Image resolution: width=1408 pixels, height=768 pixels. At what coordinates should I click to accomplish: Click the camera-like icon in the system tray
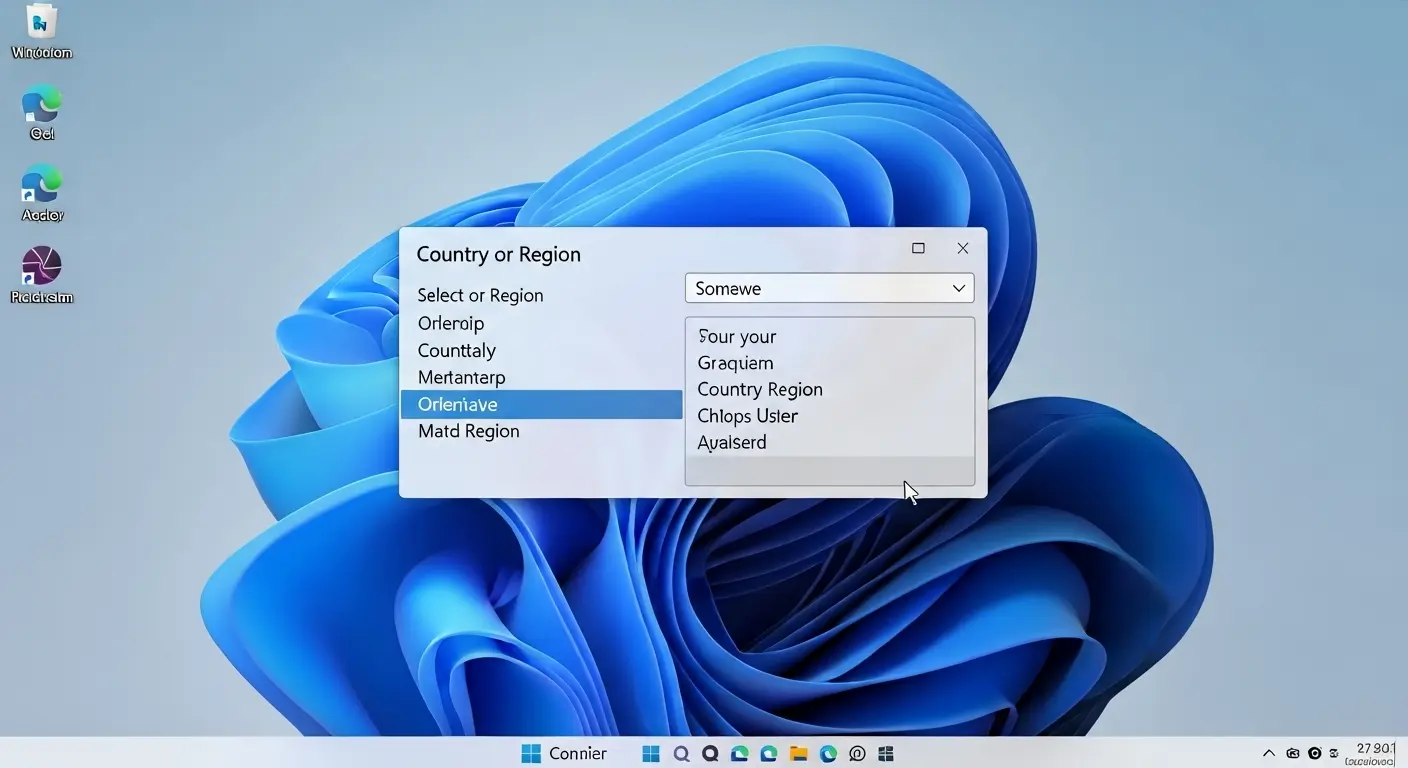(1293, 753)
